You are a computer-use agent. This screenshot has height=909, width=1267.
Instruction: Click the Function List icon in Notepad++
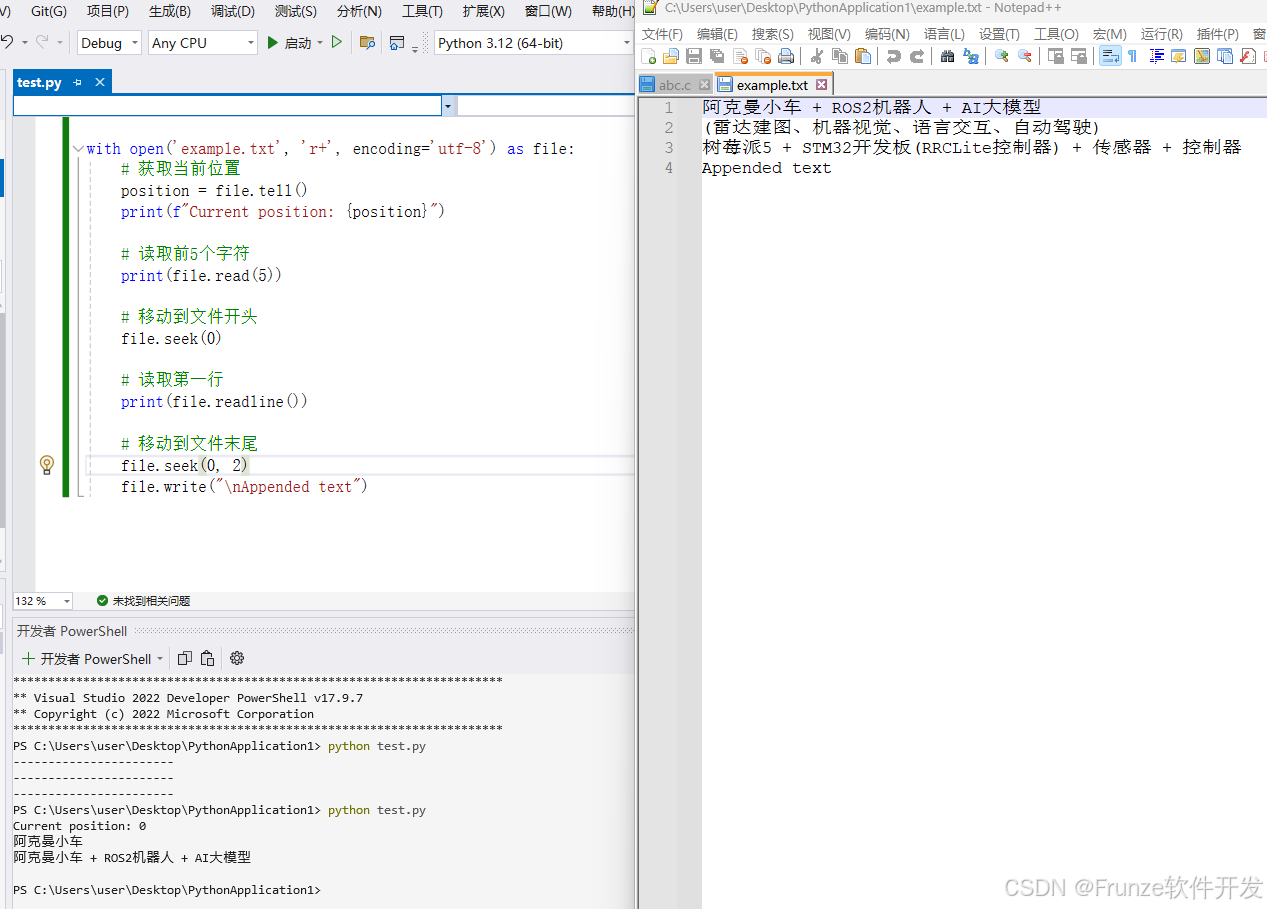coord(1248,56)
